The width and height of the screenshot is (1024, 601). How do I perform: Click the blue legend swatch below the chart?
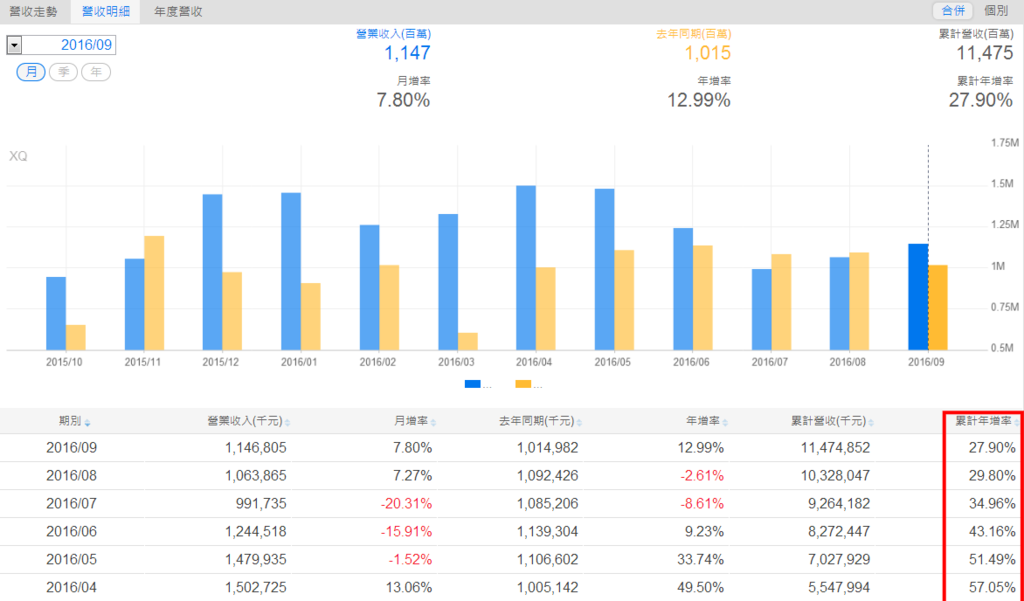coord(472,384)
